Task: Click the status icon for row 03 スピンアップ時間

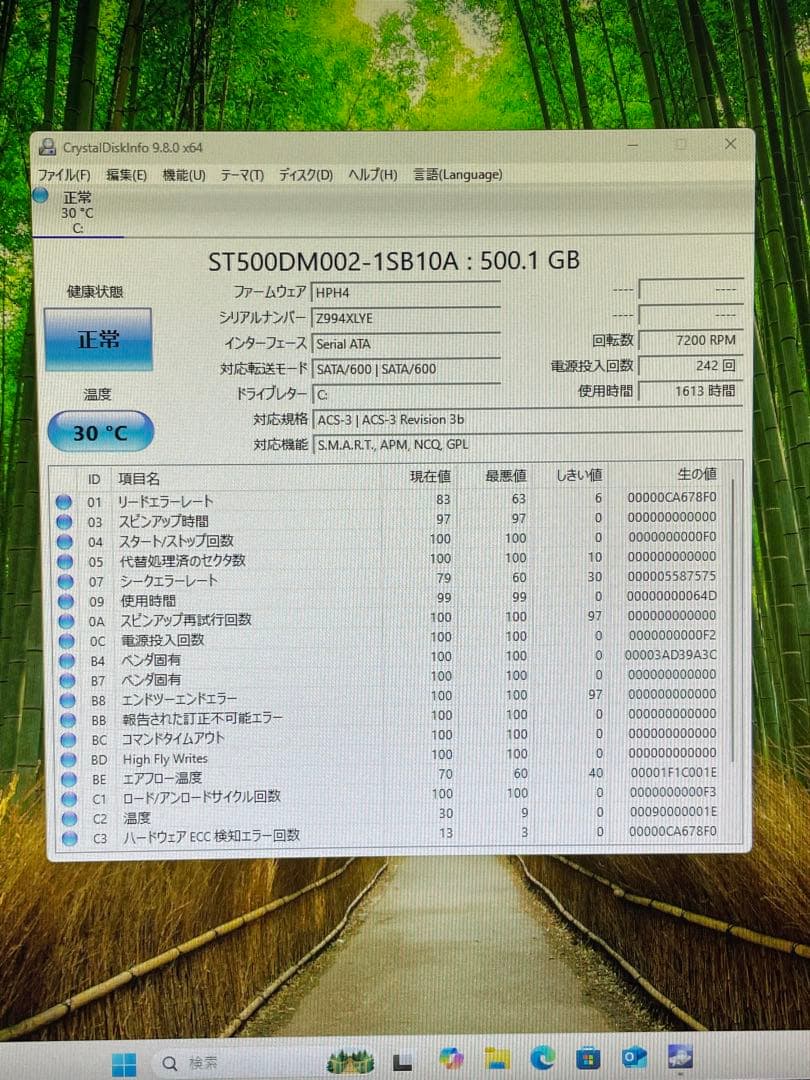Action: [x=64, y=522]
